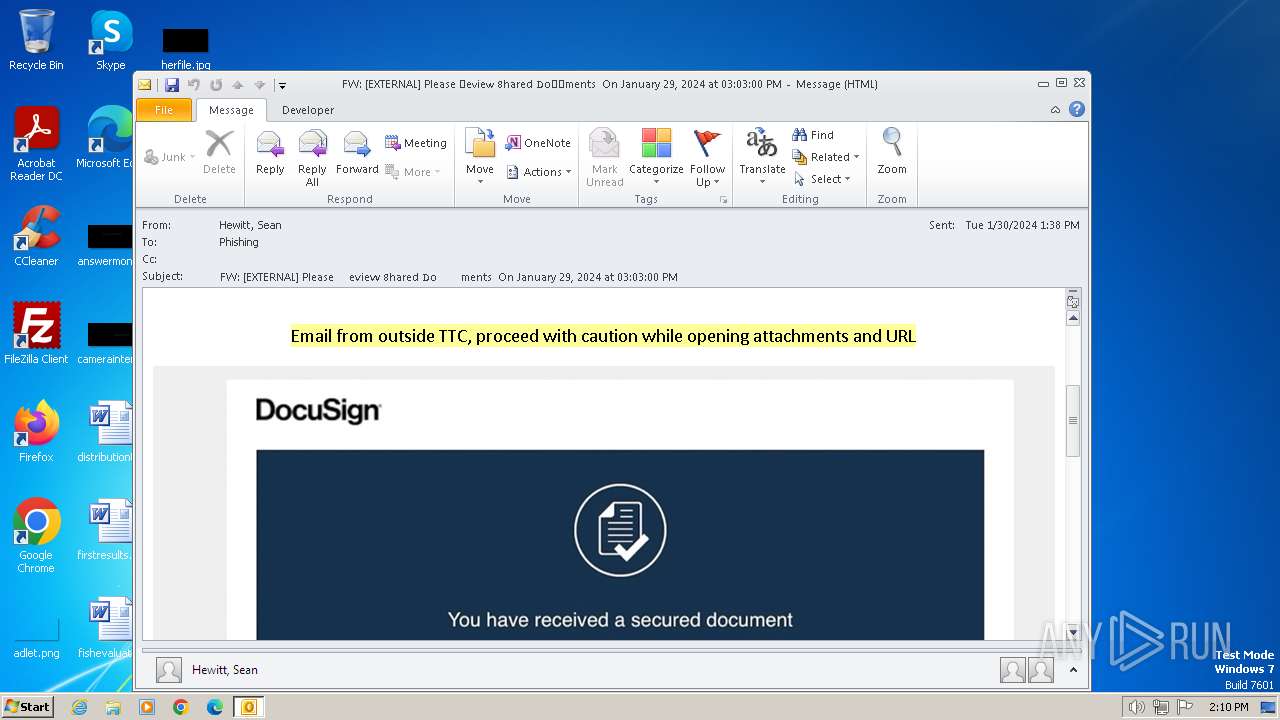Screen dimensions: 1280x720
Task: Open Recycle Bin on desktop
Action: pos(36,40)
